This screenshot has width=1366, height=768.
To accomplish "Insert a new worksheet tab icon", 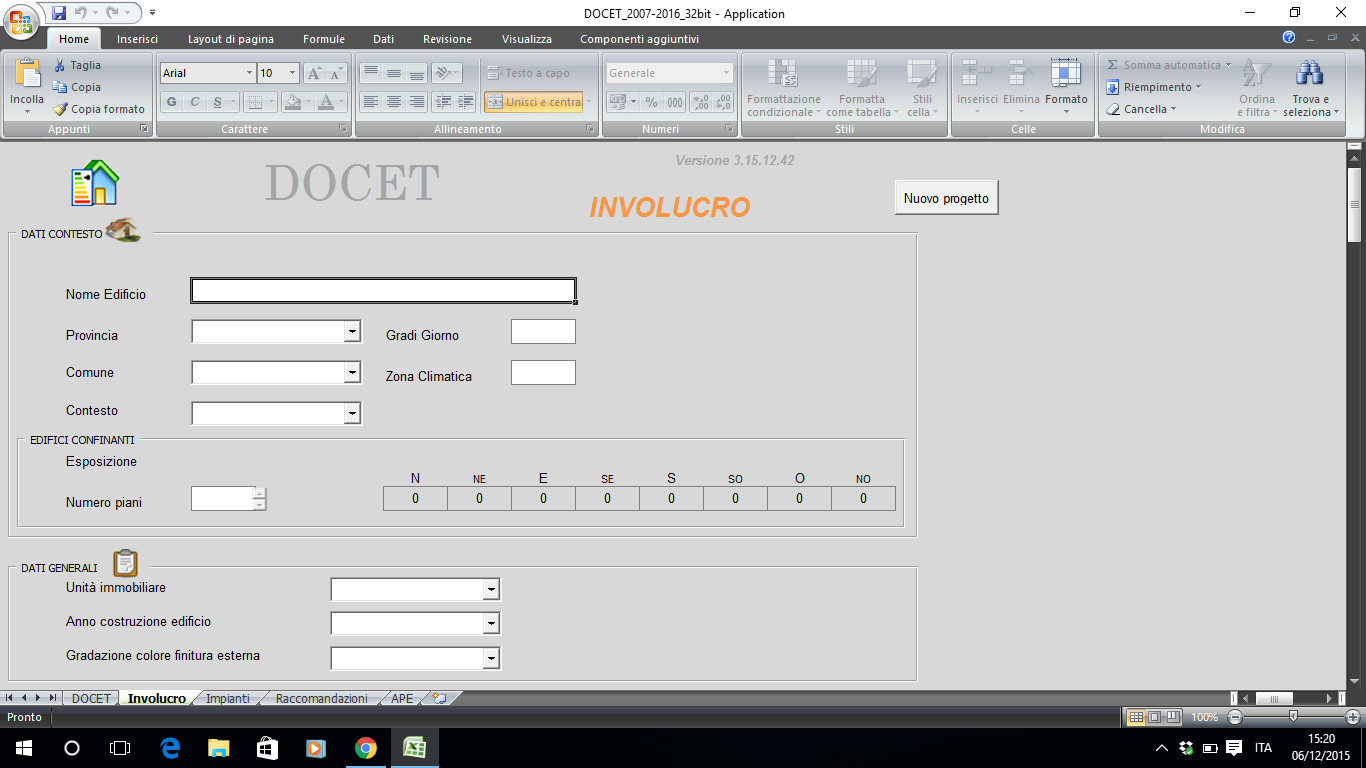I will (438, 698).
